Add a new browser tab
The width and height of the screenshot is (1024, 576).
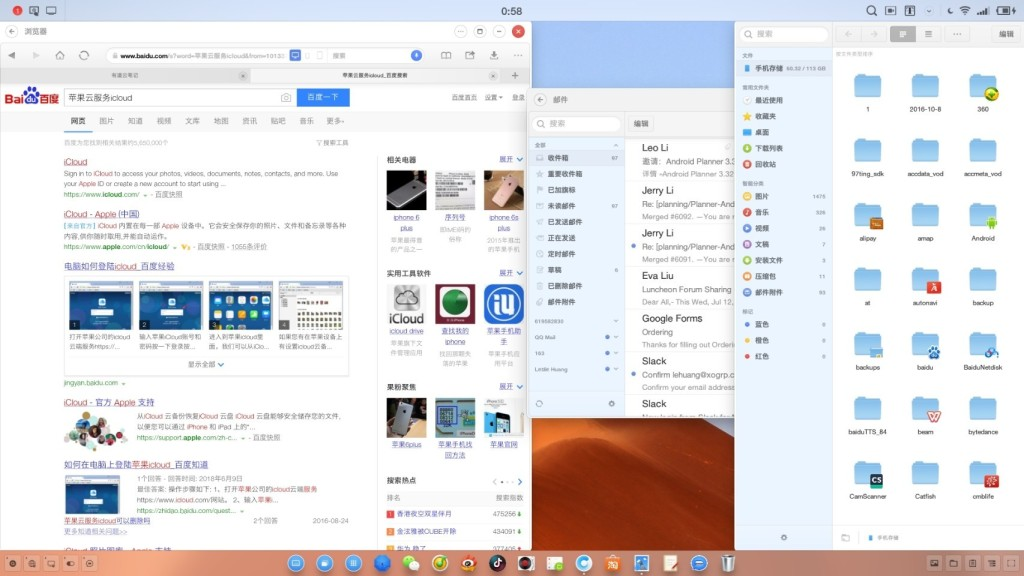515,75
